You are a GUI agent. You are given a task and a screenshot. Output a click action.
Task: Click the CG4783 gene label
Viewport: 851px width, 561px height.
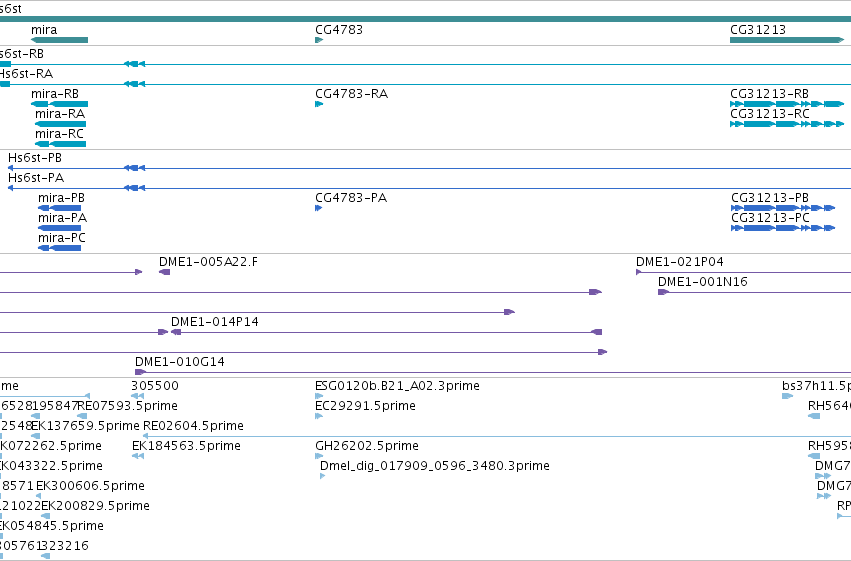[x=339, y=30]
